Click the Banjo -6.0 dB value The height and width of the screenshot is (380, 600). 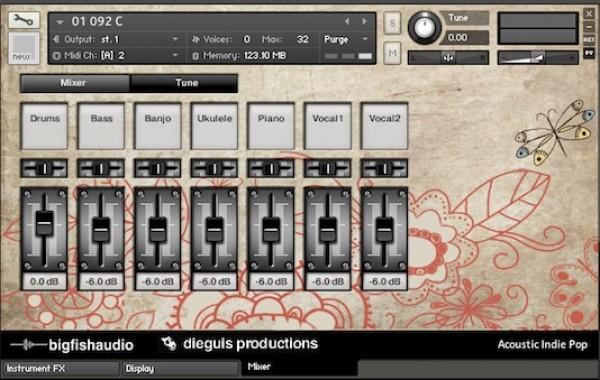[158, 282]
